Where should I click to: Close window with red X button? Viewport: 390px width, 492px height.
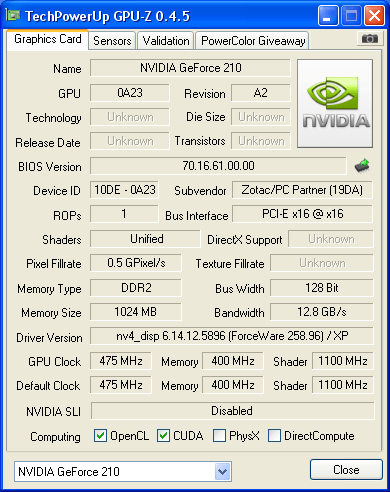pos(374,16)
